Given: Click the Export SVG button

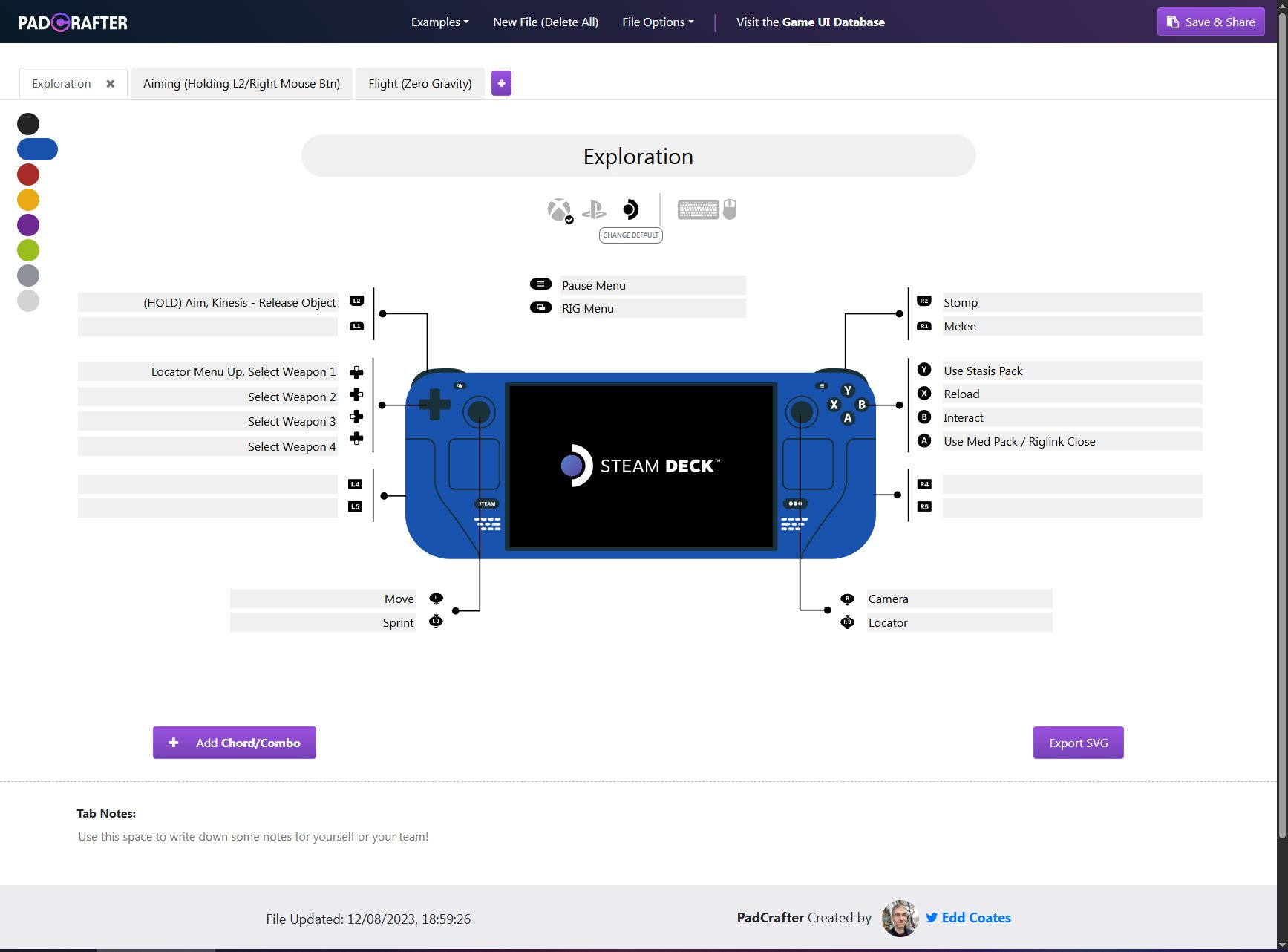Looking at the screenshot, I should (x=1078, y=743).
